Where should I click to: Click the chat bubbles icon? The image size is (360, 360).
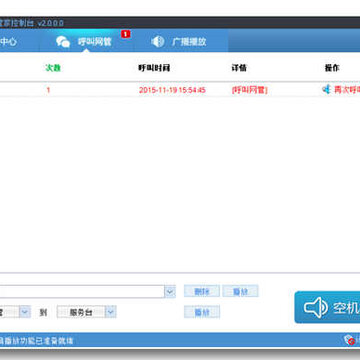tap(63, 42)
